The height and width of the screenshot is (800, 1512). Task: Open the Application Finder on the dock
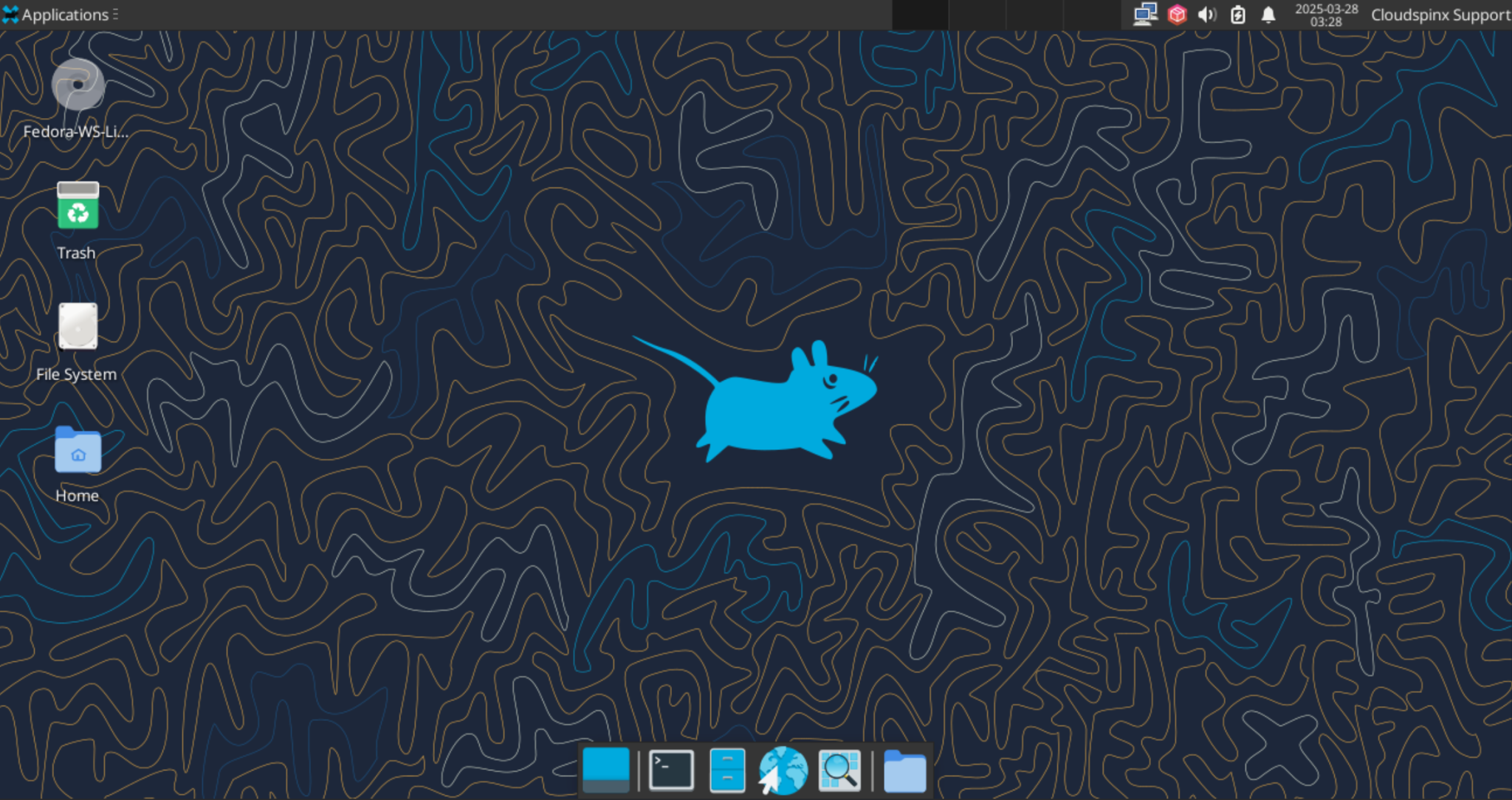point(839,770)
